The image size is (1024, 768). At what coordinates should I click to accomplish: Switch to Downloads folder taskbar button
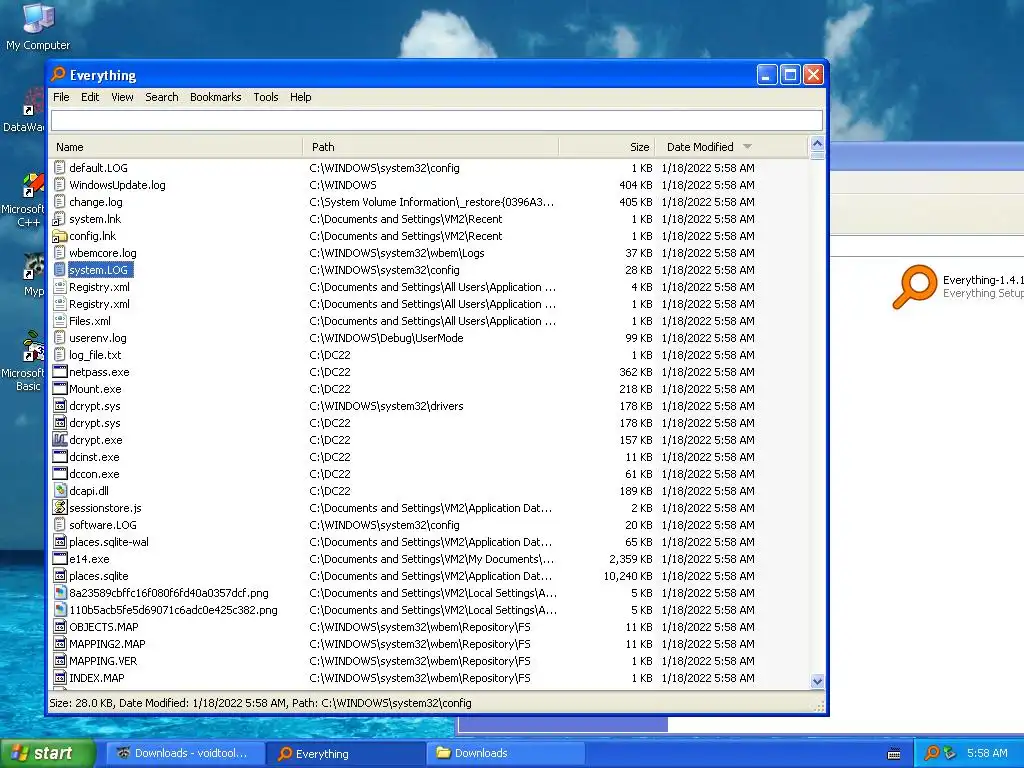click(x=503, y=753)
